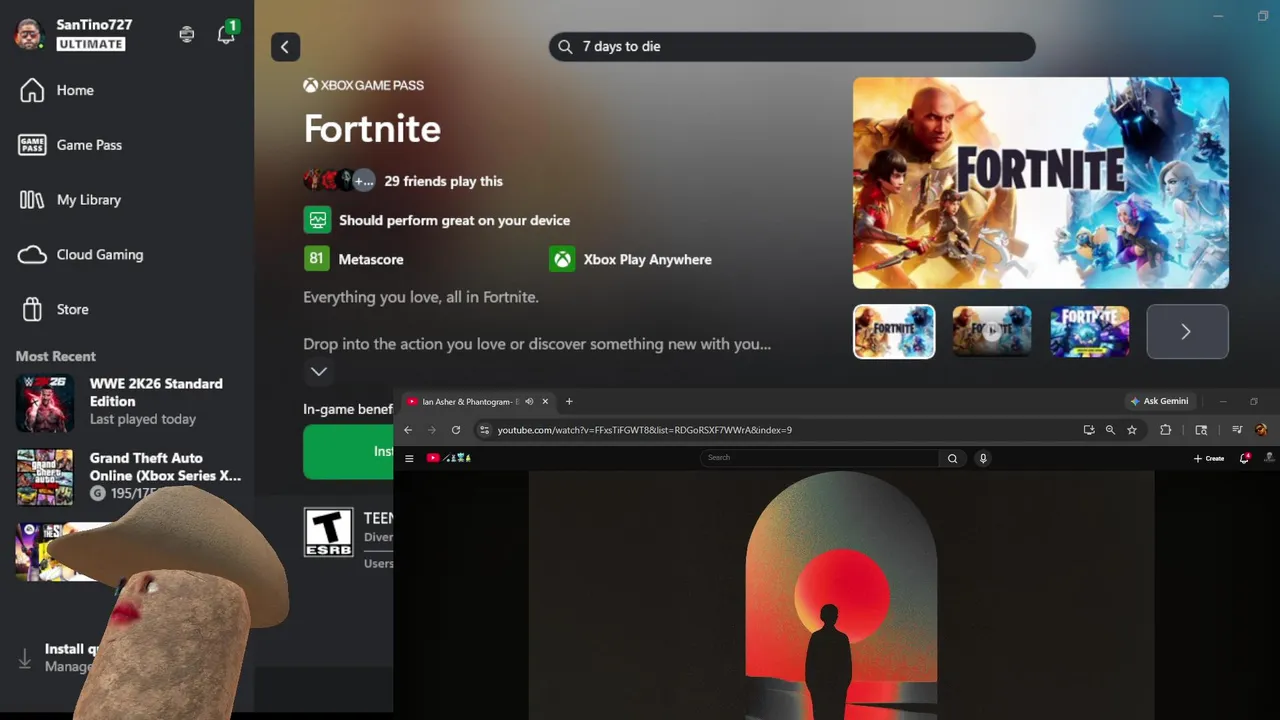Open the Home menu item
The height and width of the screenshot is (720, 1280).
coord(75,90)
